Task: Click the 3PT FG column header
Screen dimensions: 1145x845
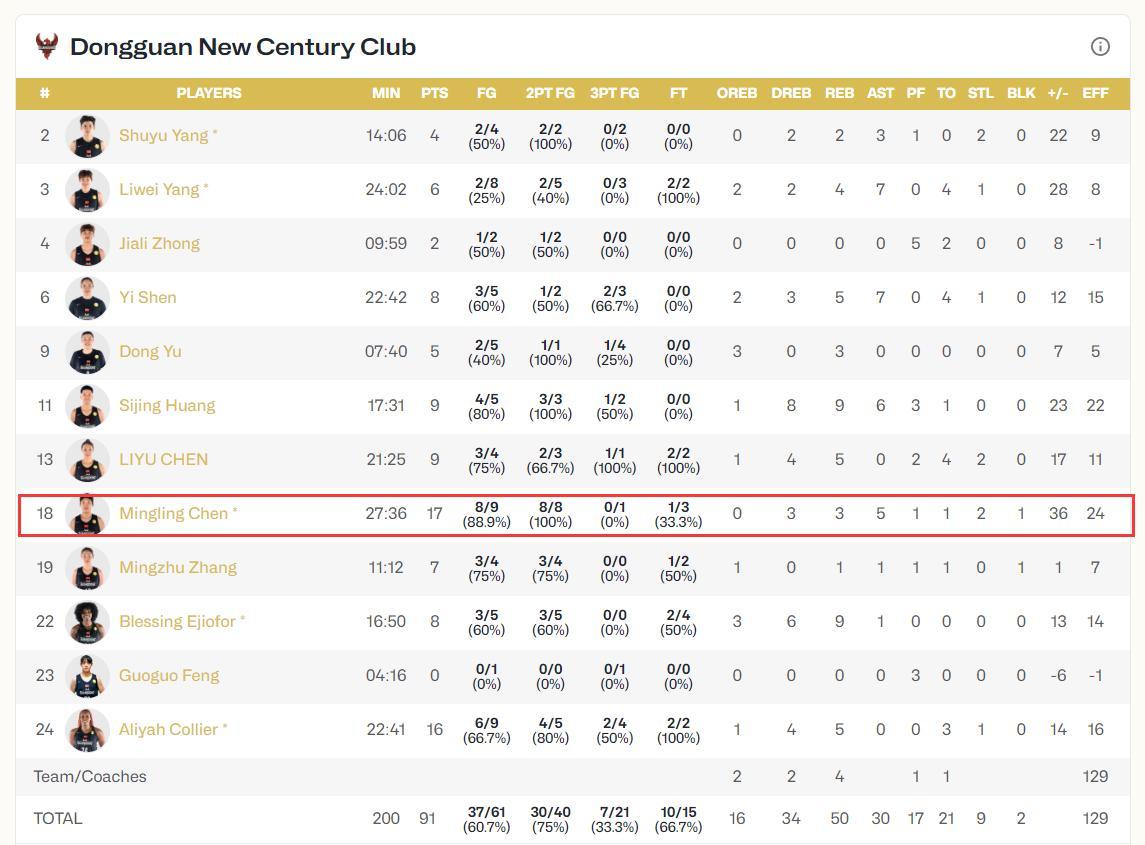Action: tap(614, 93)
